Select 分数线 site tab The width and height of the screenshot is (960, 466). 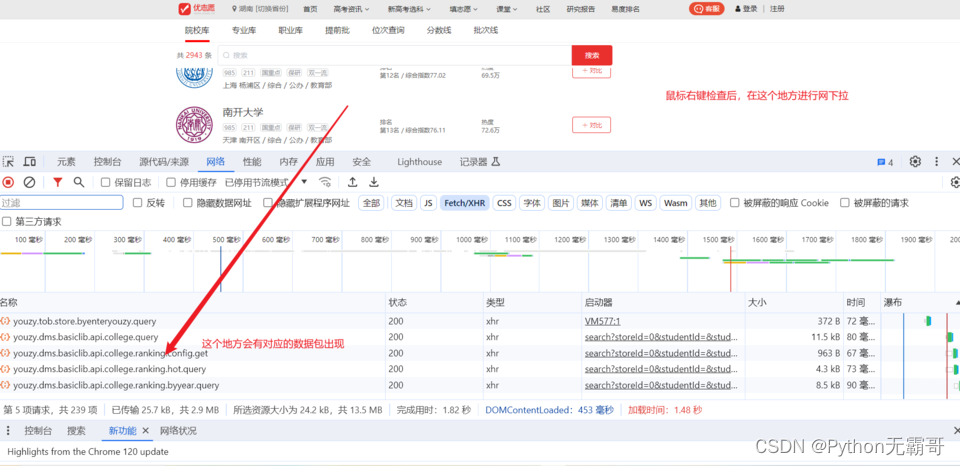click(439, 30)
